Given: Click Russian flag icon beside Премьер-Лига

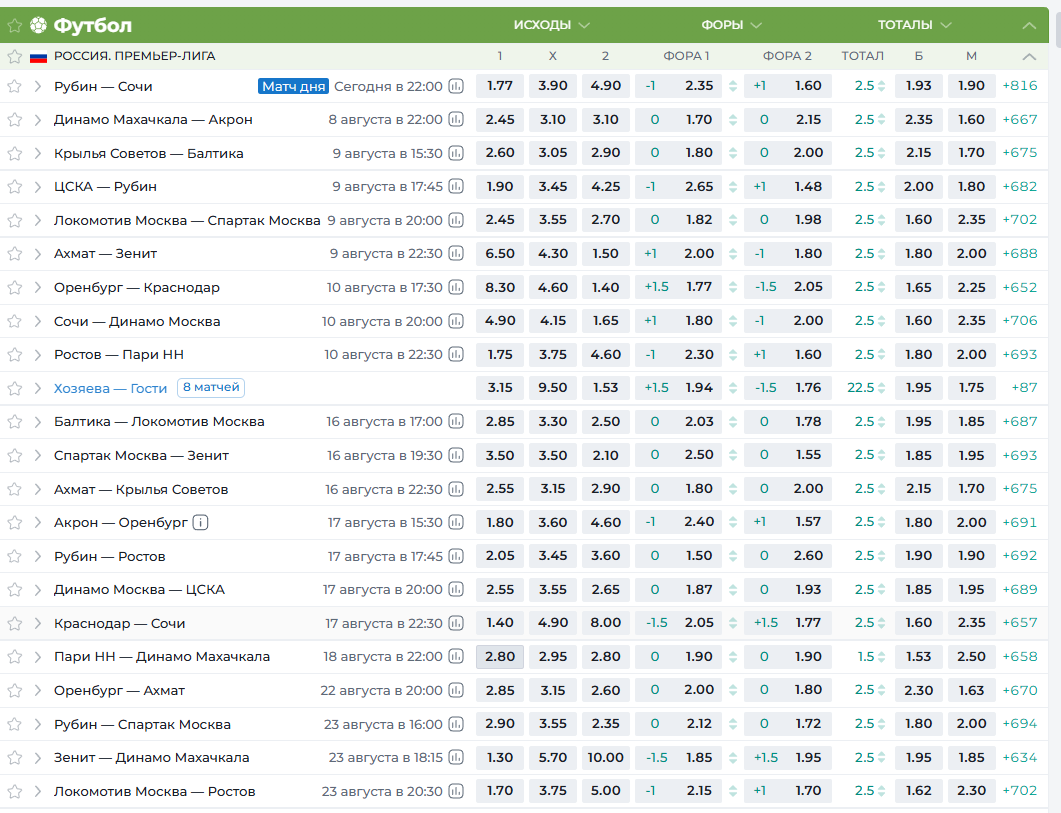Looking at the screenshot, I should coord(39,57).
